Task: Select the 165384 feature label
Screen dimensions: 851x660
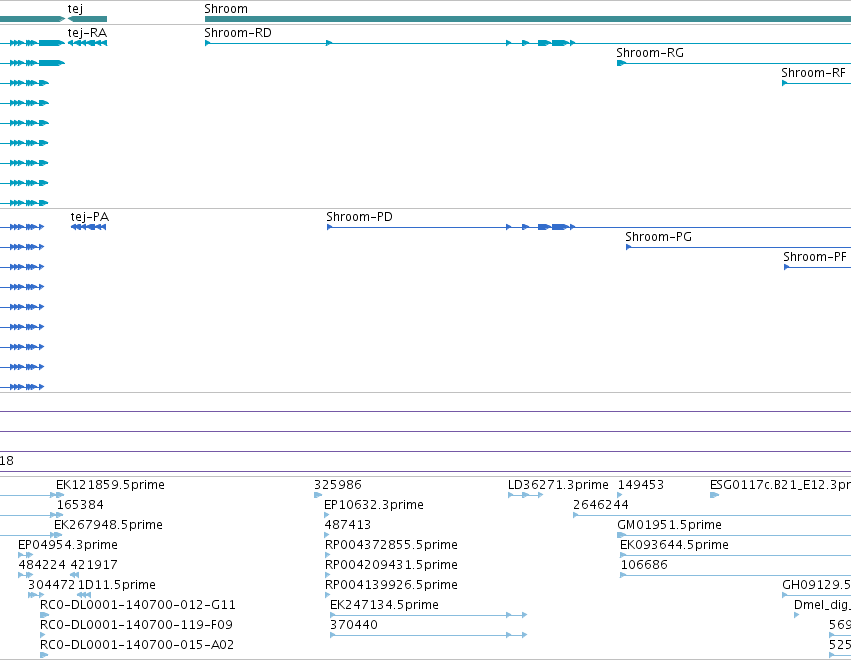Action: tap(80, 505)
